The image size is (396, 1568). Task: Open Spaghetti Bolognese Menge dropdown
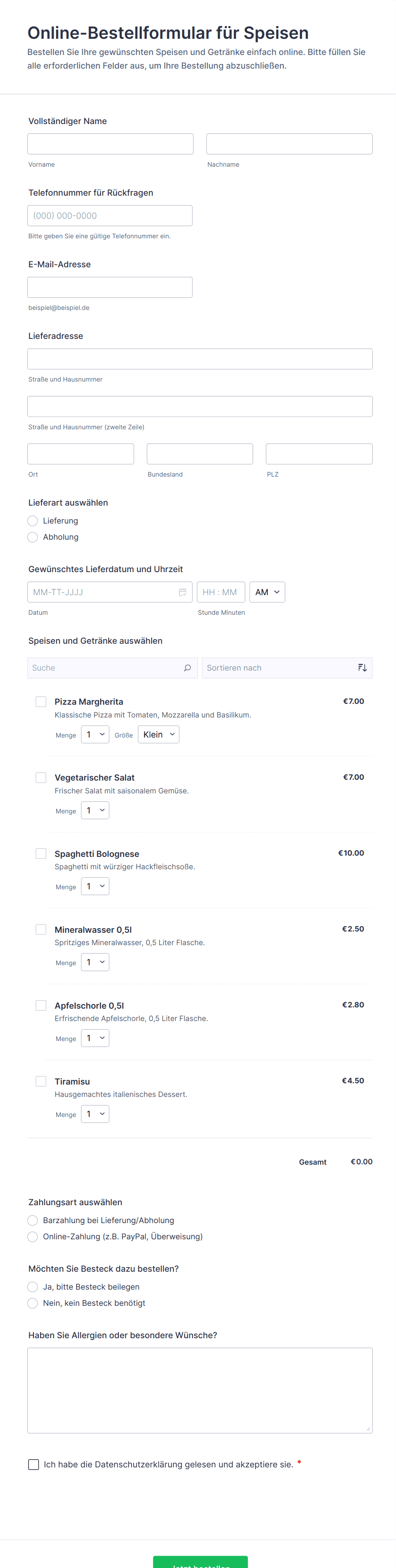click(95, 886)
